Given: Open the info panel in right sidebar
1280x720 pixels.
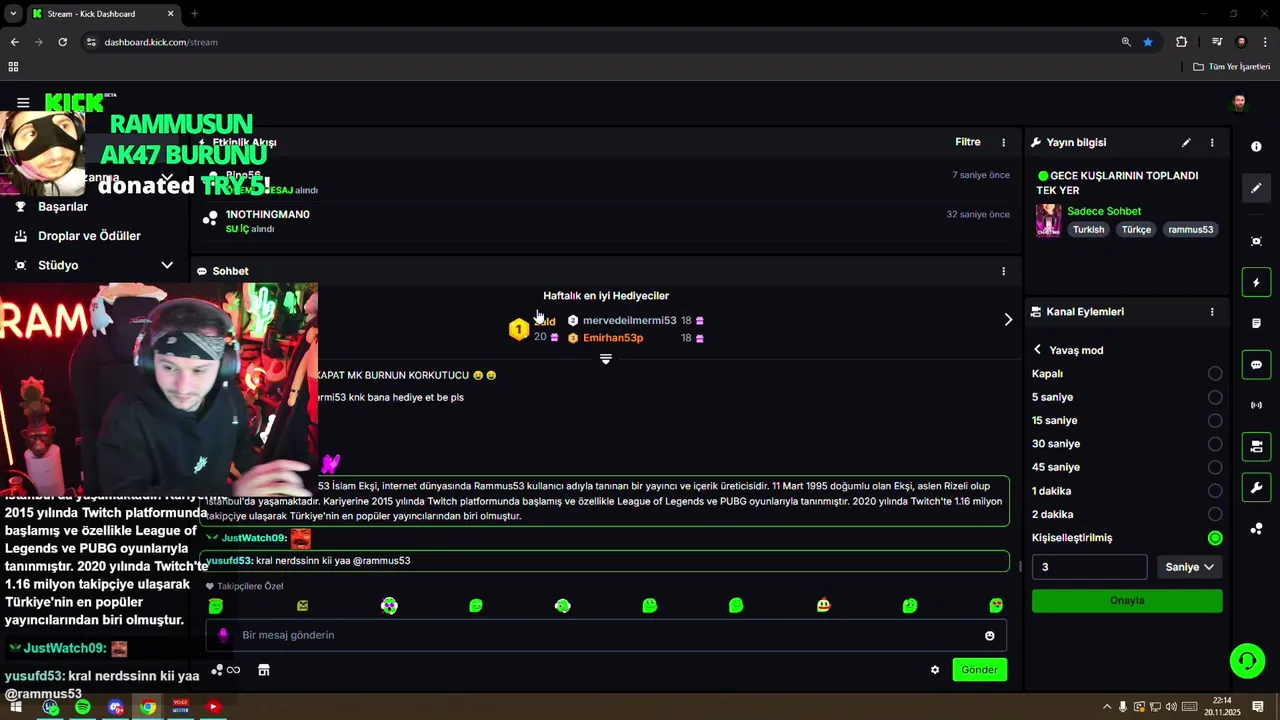Looking at the screenshot, I should tap(1256, 146).
